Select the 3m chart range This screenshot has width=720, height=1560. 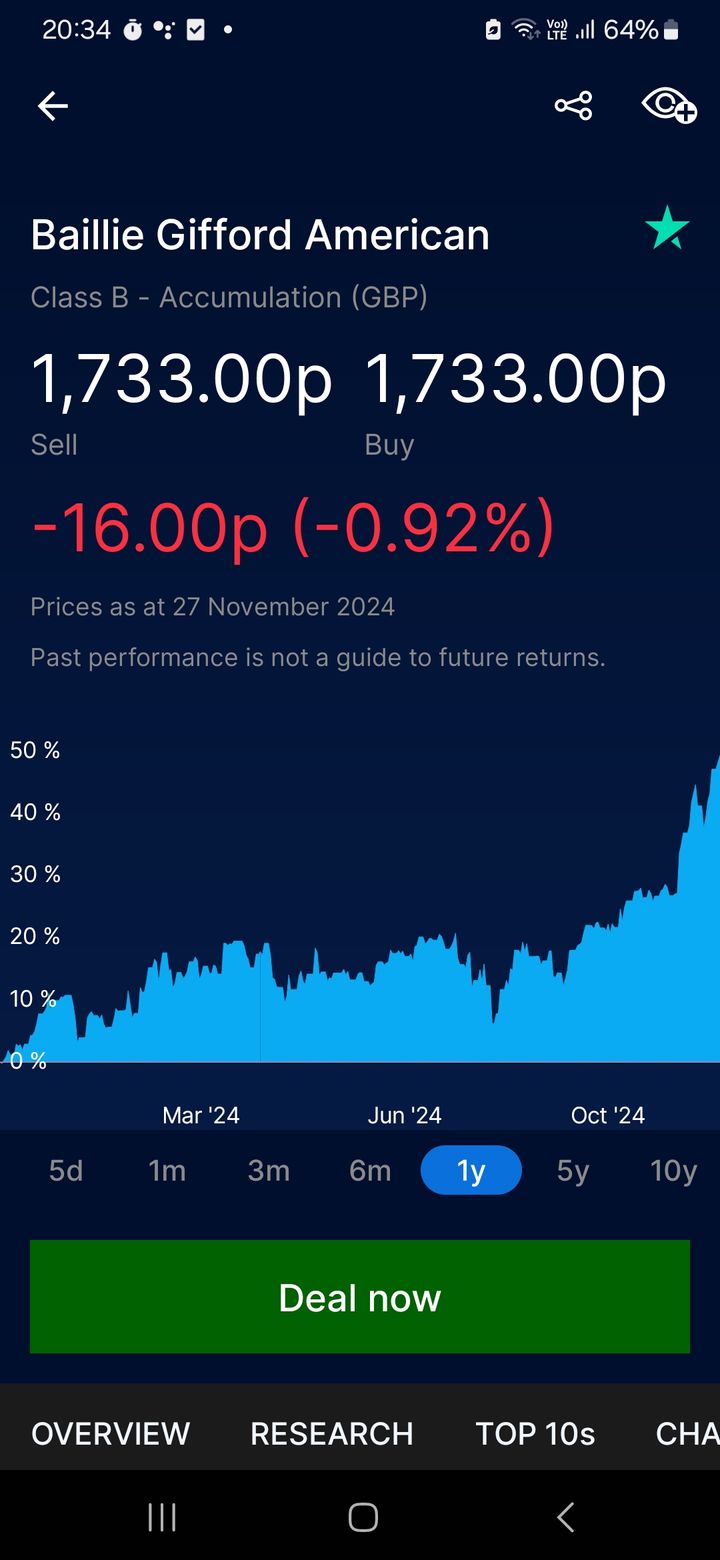coord(269,1170)
